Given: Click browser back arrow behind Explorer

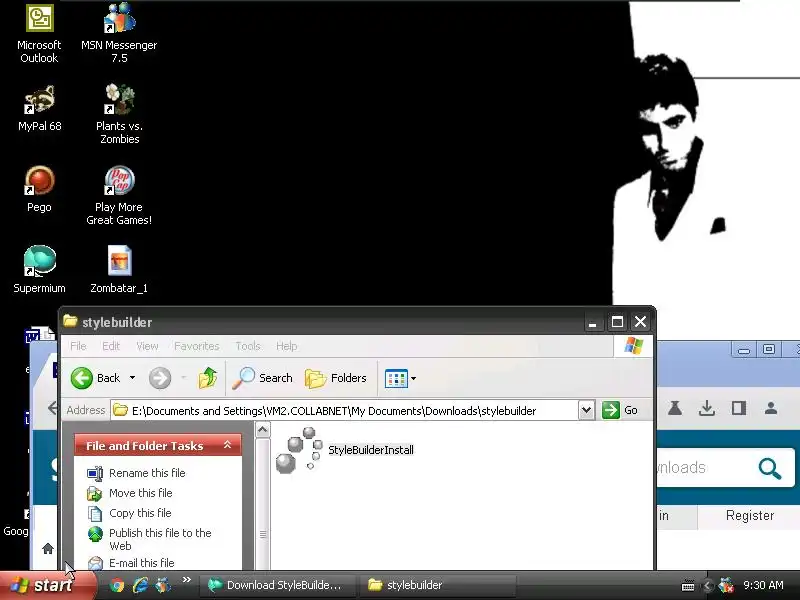Looking at the screenshot, I should tap(53, 408).
